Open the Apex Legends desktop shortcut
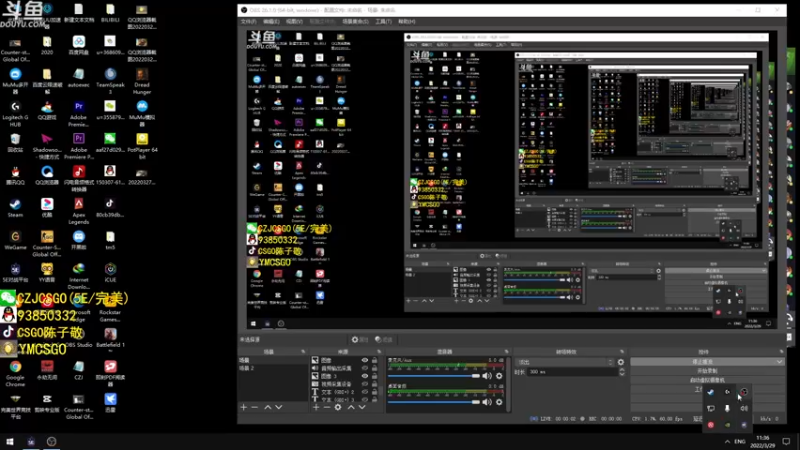800x450 pixels. click(79, 202)
